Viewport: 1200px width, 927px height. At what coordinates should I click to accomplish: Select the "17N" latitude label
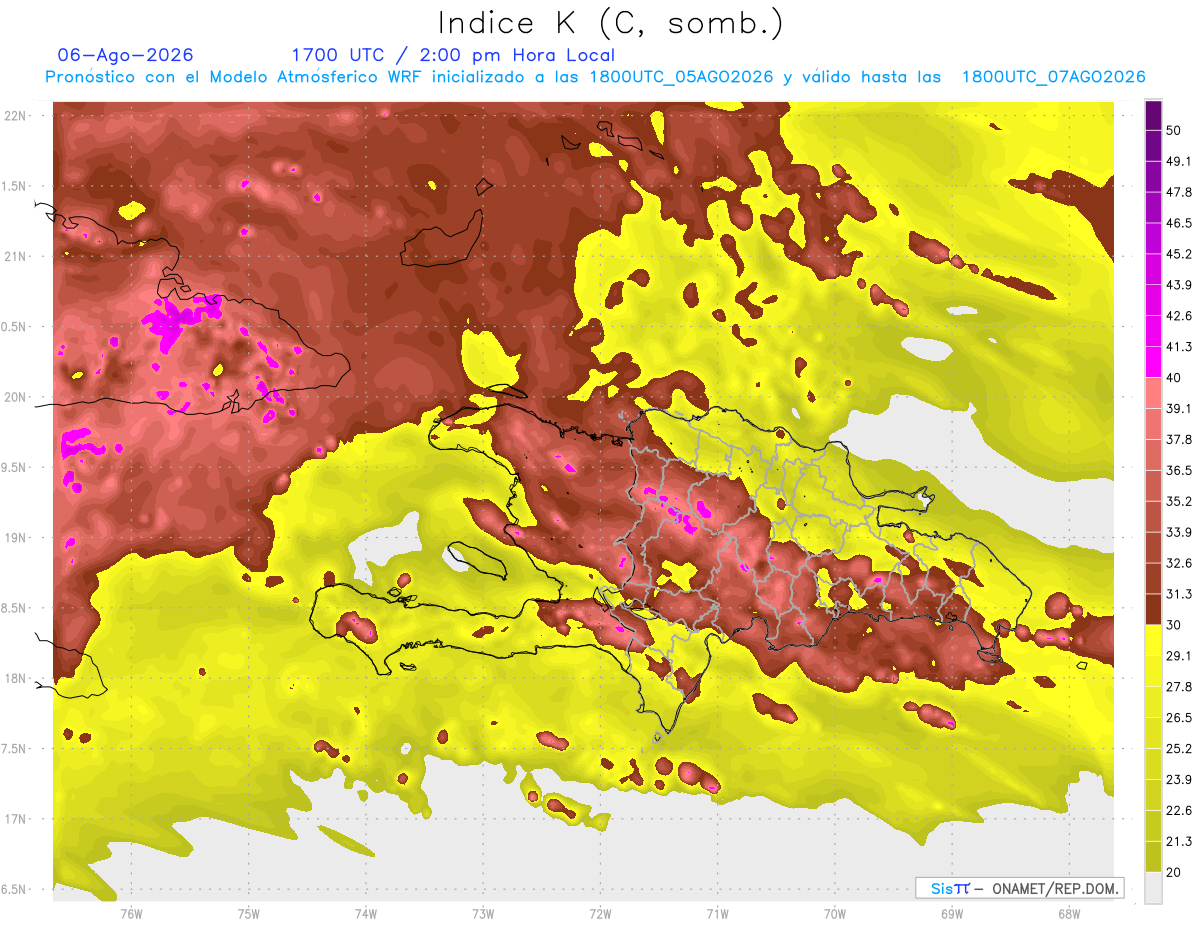(16, 819)
